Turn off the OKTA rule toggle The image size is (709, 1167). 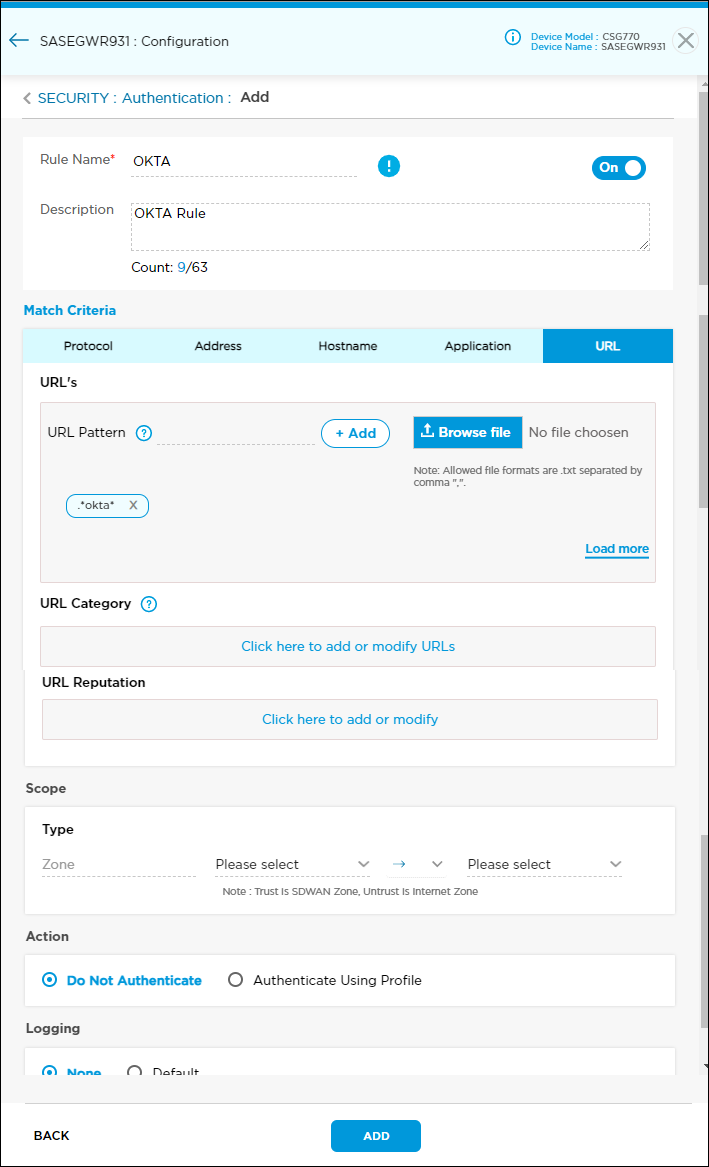[x=618, y=167]
